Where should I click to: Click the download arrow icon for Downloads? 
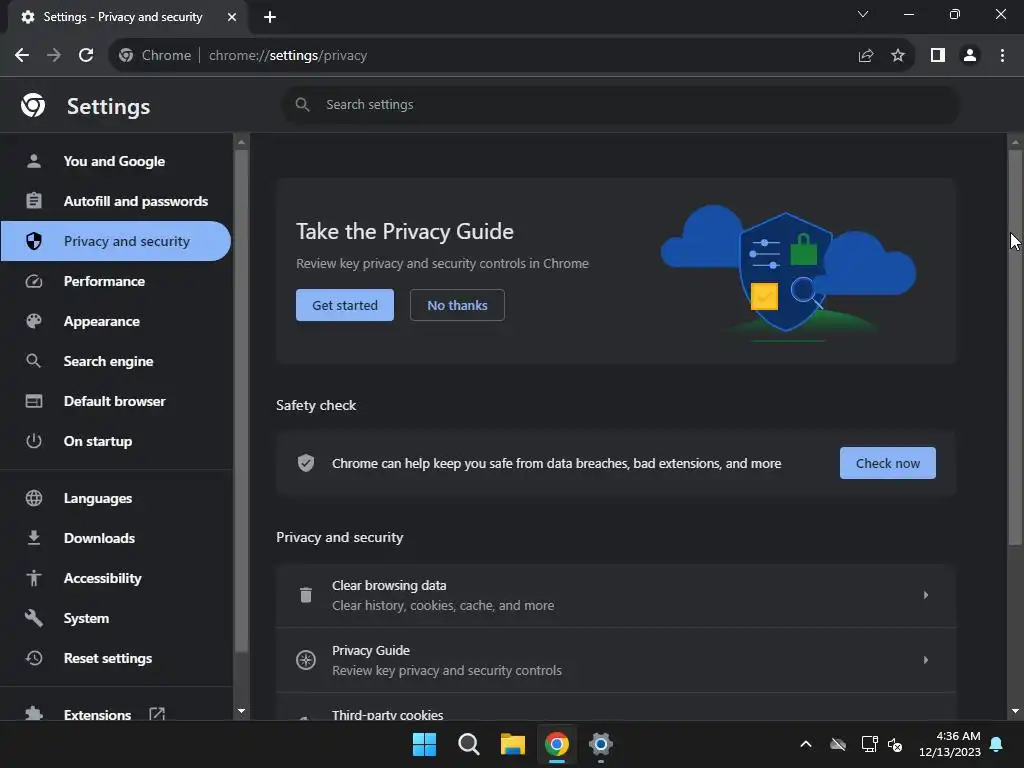[34, 537]
